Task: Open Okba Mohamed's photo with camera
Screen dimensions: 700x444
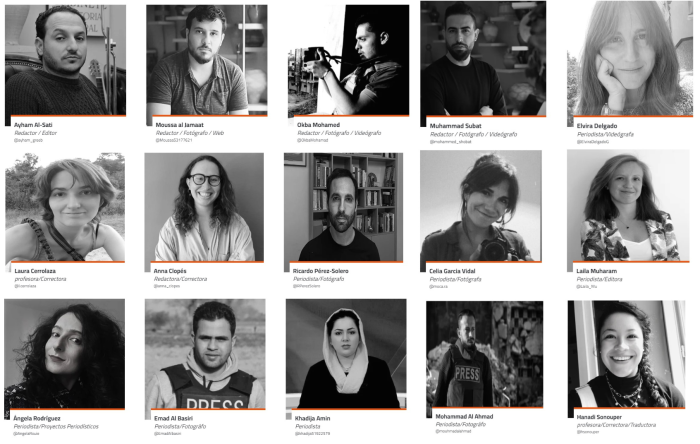Action: (x=348, y=60)
